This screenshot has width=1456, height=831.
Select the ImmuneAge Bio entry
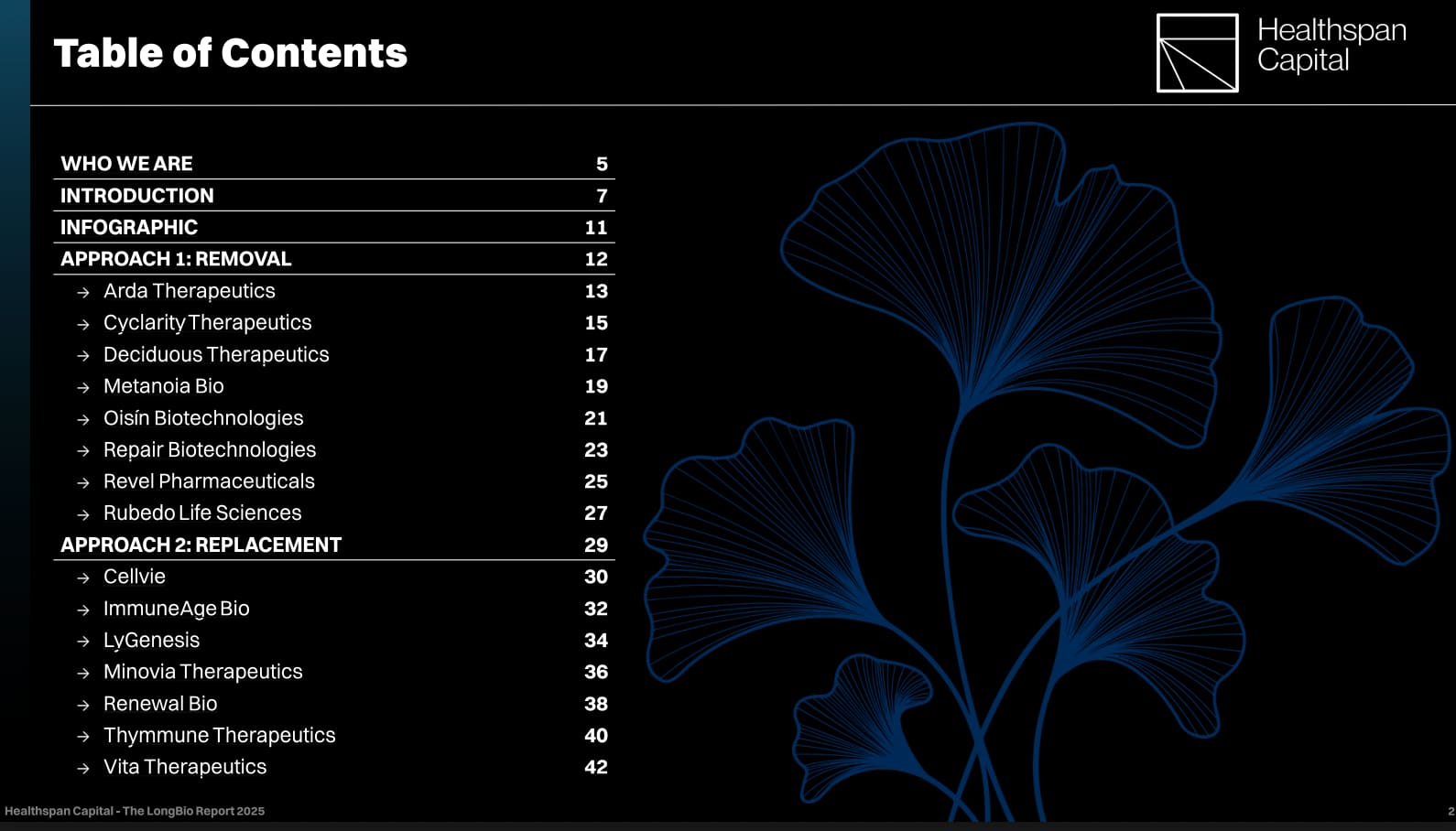(x=176, y=609)
